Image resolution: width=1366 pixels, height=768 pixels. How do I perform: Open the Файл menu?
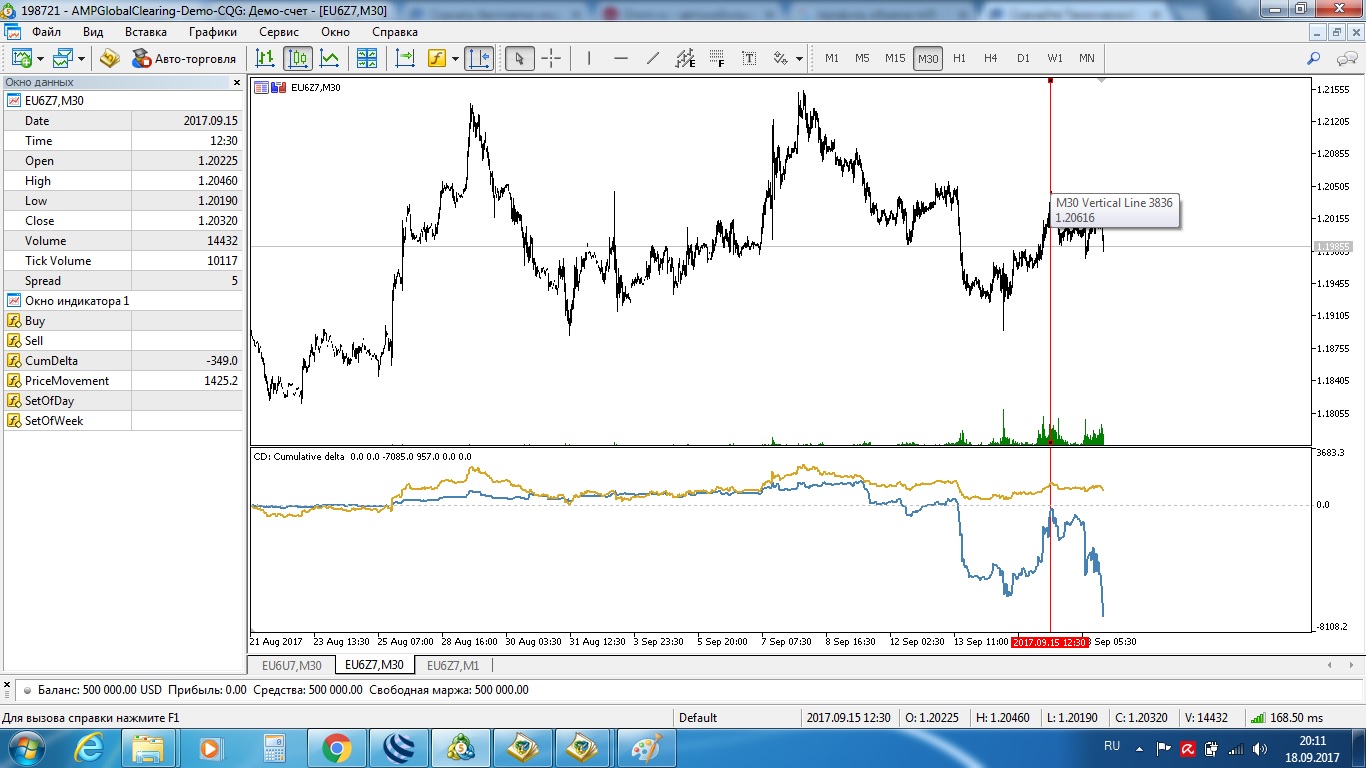coord(46,32)
